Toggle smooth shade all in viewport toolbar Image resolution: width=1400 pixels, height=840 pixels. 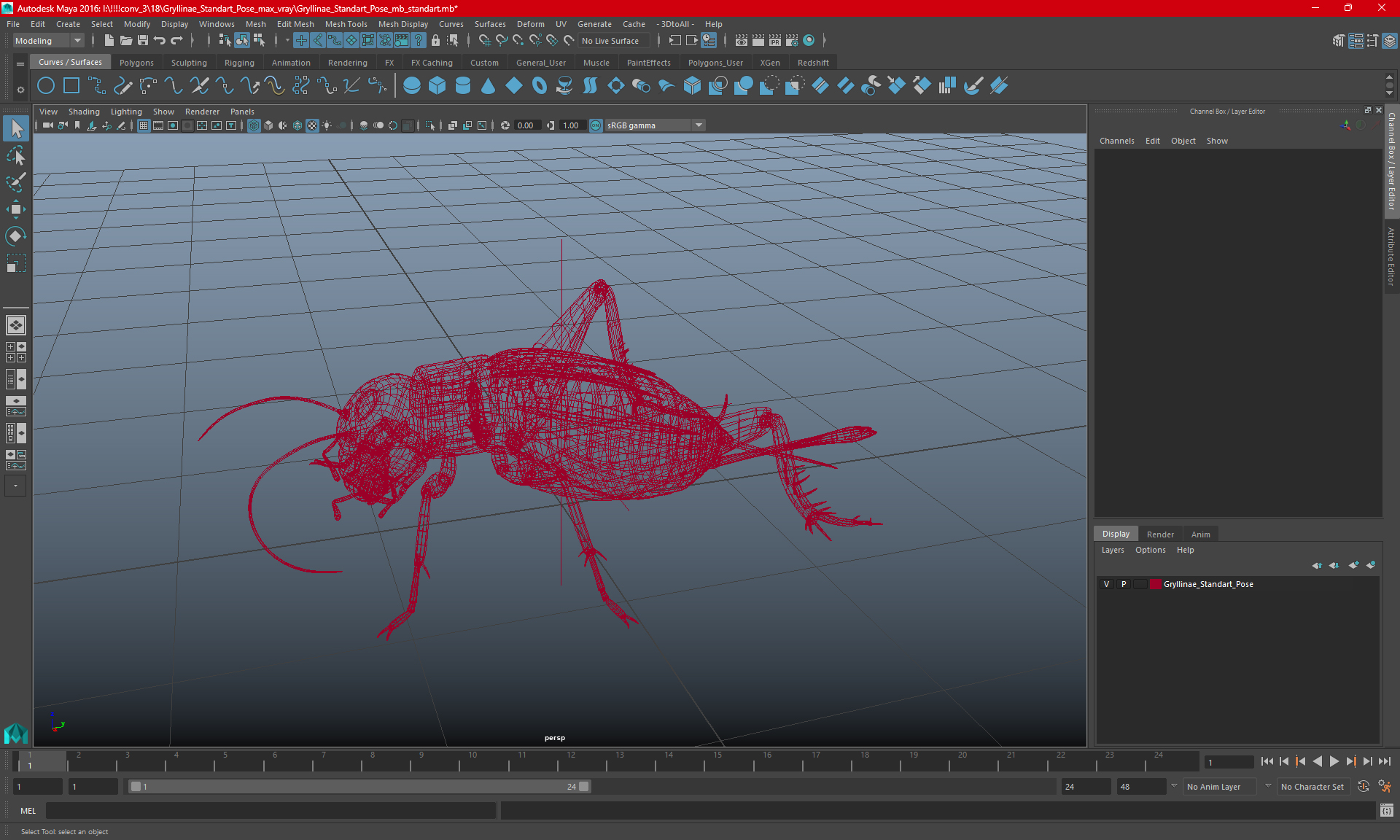[268, 125]
